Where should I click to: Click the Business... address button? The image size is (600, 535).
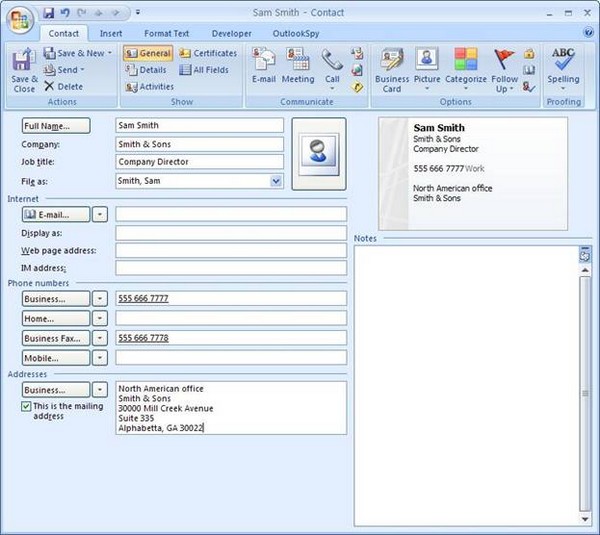56,390
